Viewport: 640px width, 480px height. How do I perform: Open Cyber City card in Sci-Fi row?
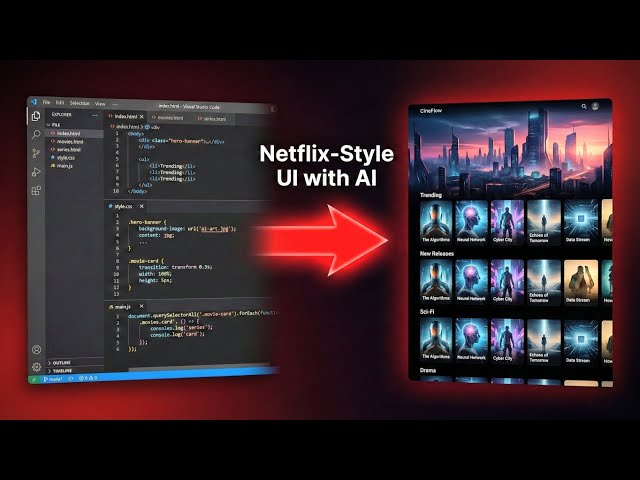coord(507,341)
